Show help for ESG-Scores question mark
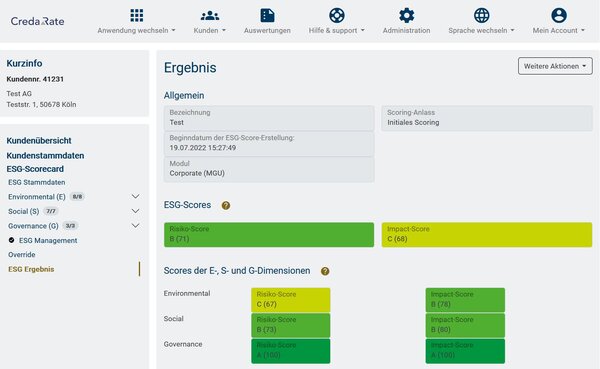This screenshot has height=369, width=600. coord(226,206)
